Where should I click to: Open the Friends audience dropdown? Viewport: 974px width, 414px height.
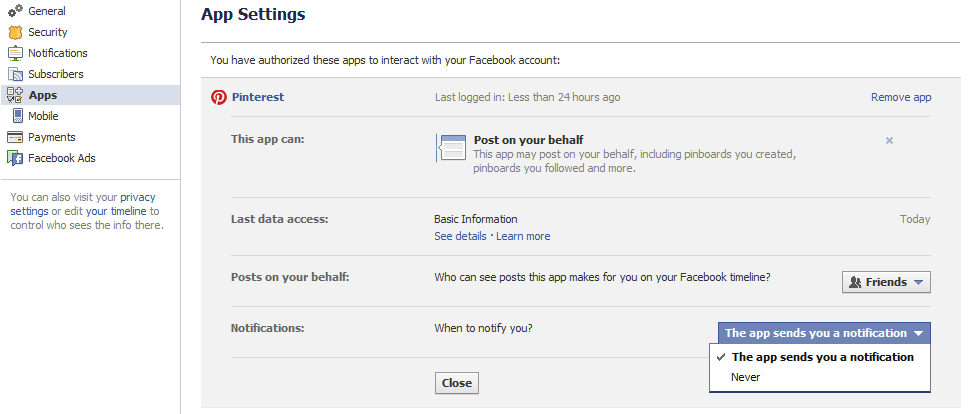click(886, 282)
